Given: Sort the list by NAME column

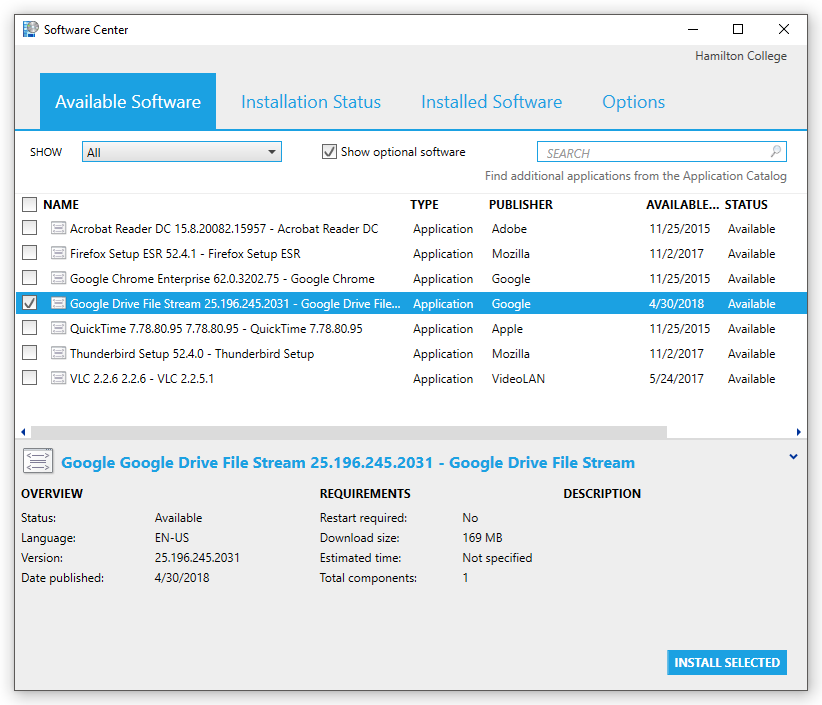Looking at the screenshot, I should (61, 204).
